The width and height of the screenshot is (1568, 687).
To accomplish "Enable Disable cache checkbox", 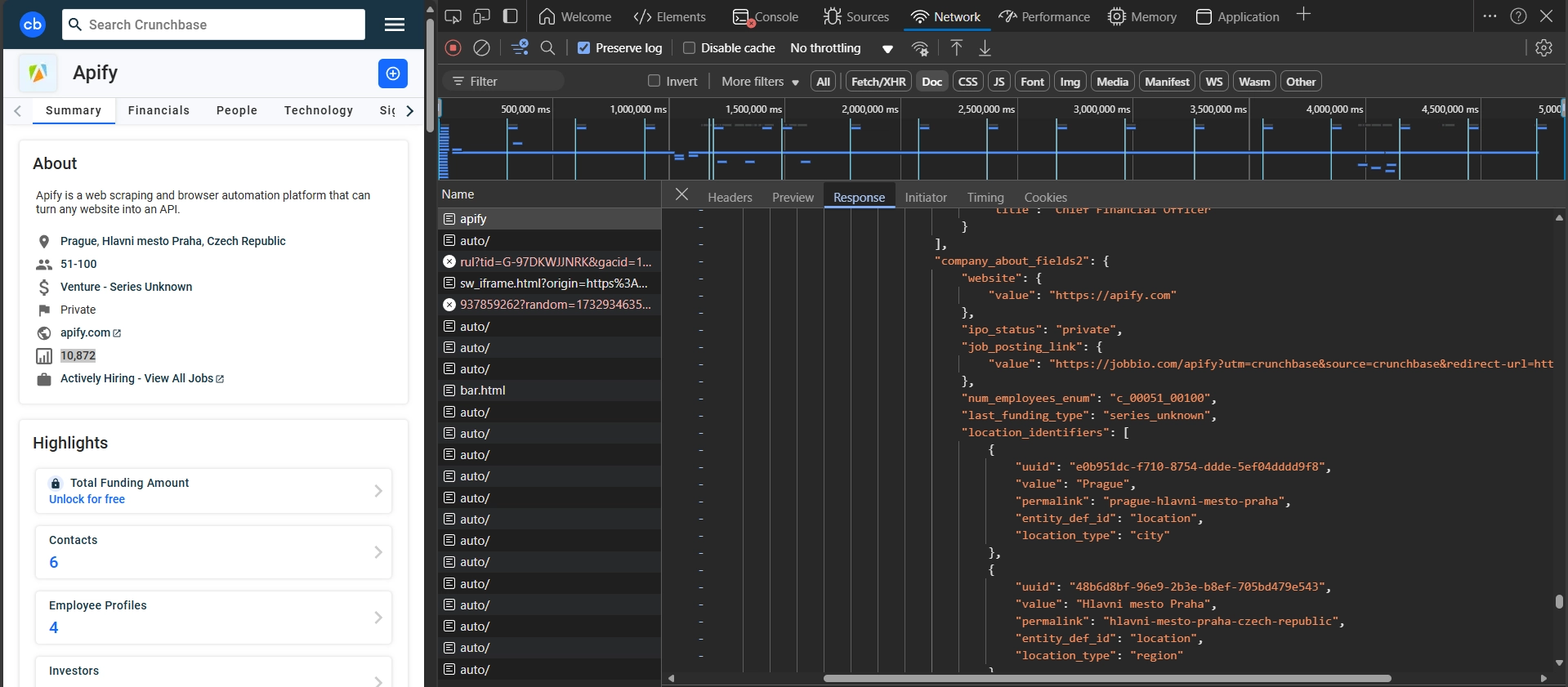I will (x=689, y=48).
